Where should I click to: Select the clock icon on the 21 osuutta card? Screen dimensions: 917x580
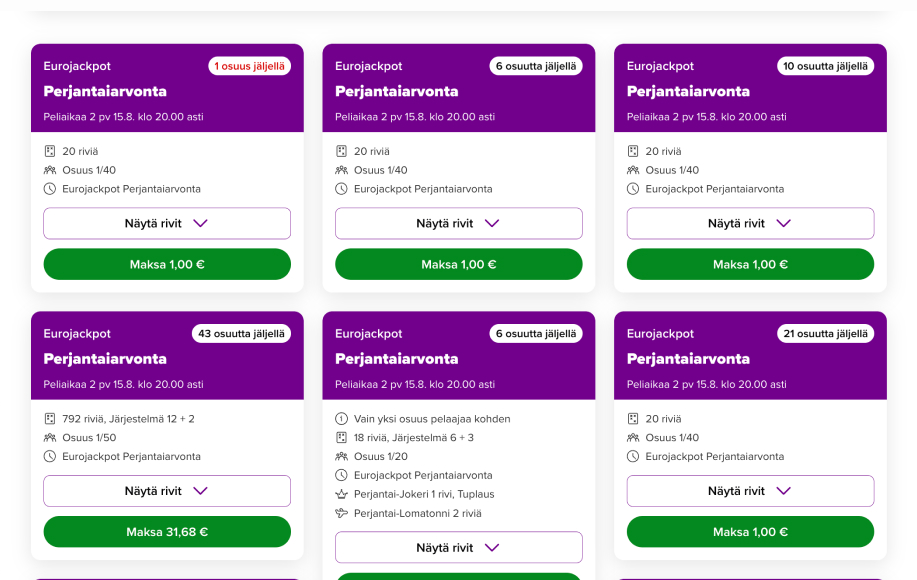(x=634, y=455)
